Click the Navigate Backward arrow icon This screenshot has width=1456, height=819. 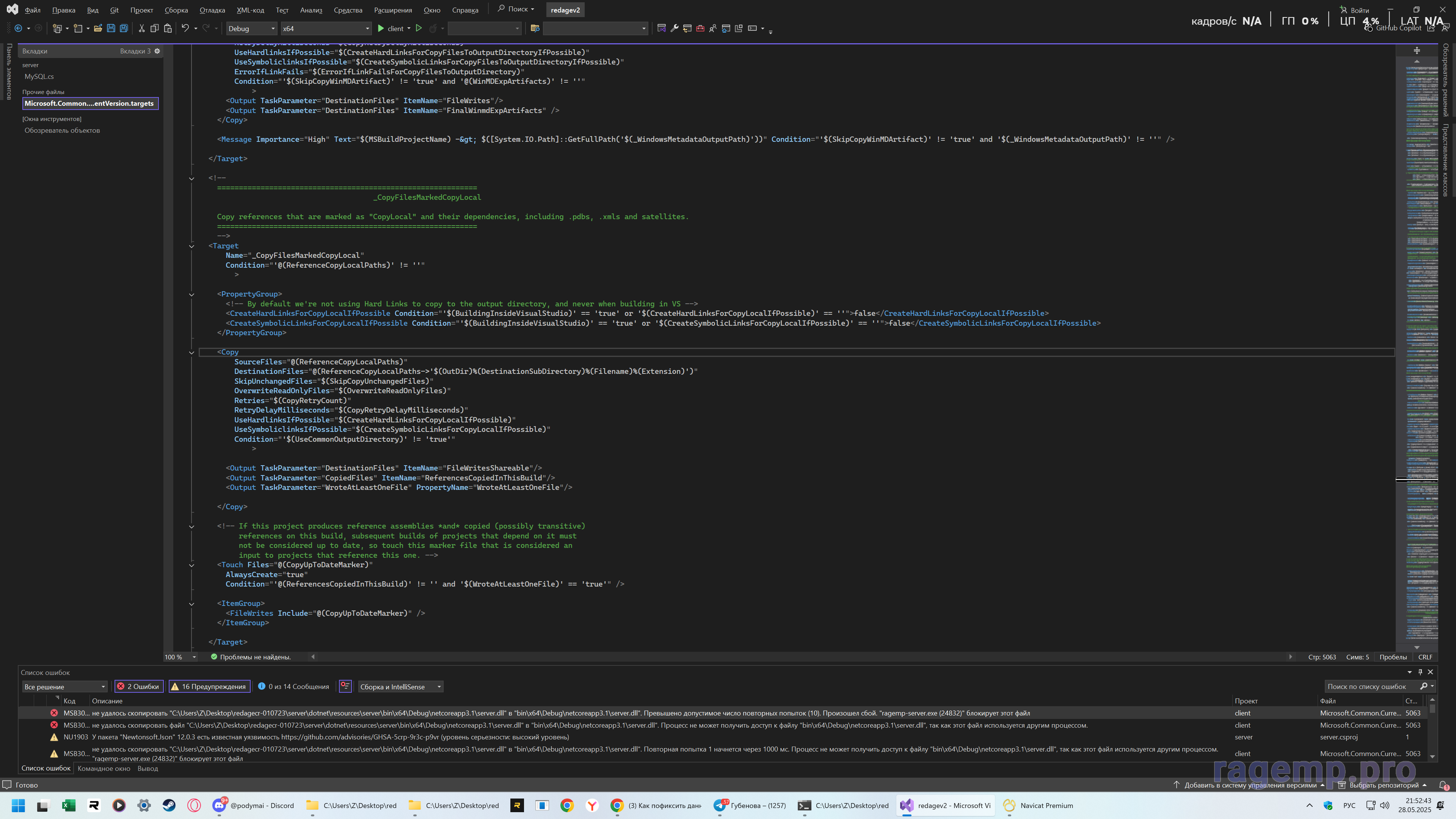coord(18,28)
